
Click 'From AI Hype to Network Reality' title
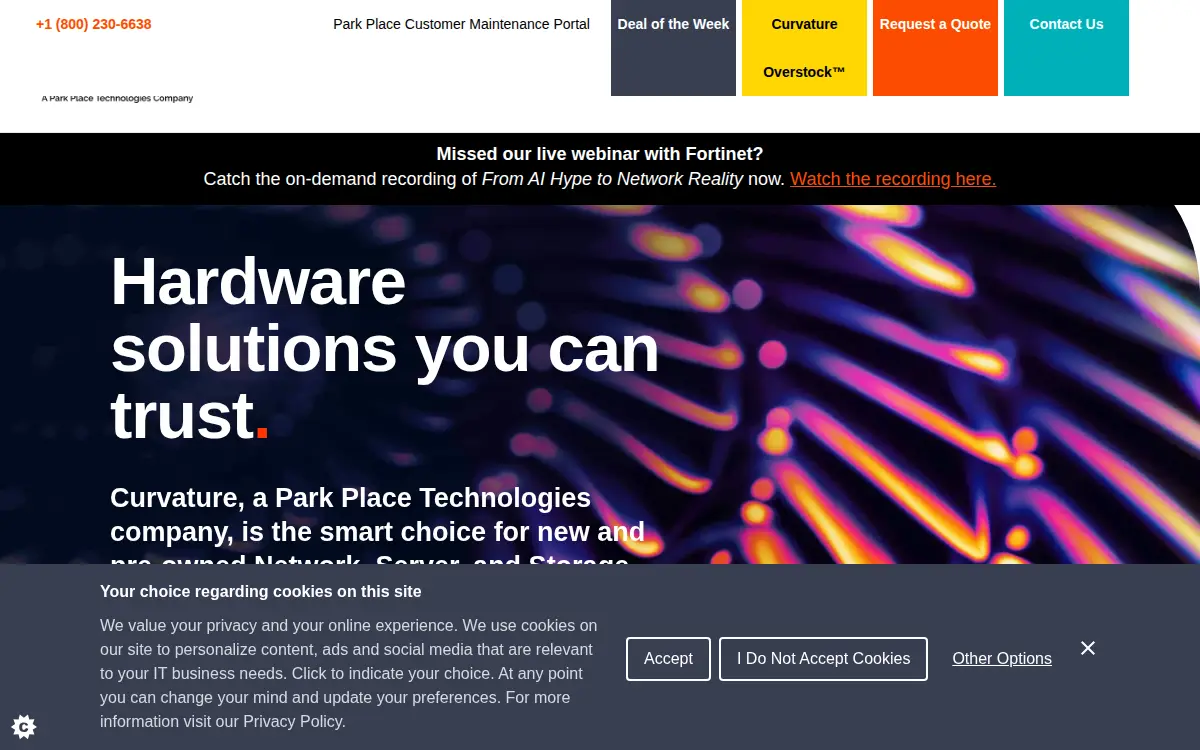click(612, 179)
